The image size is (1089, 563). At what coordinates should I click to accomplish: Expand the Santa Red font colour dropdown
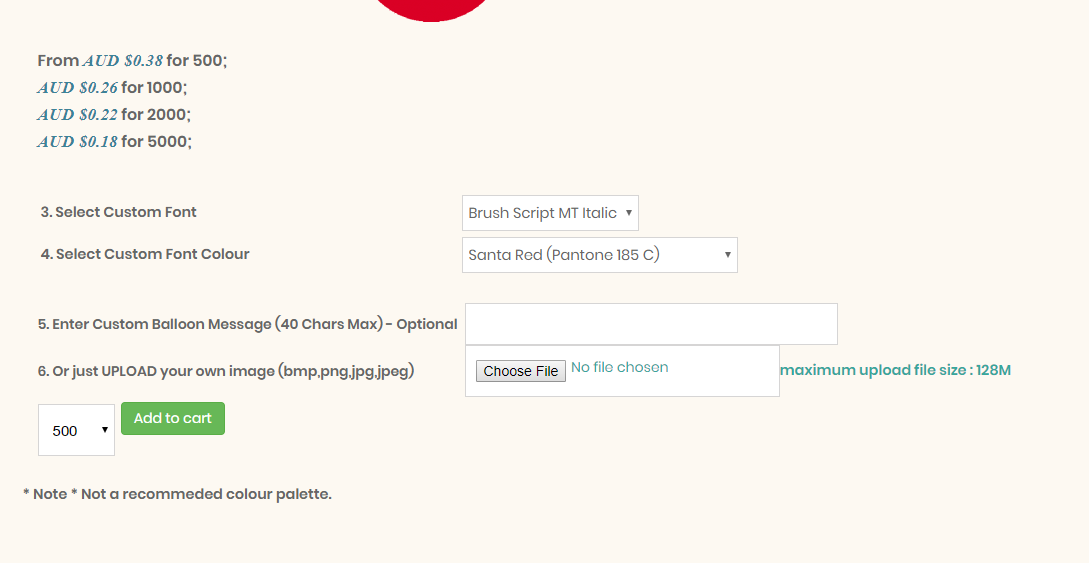pyautogui.click(x=599, y=255)
